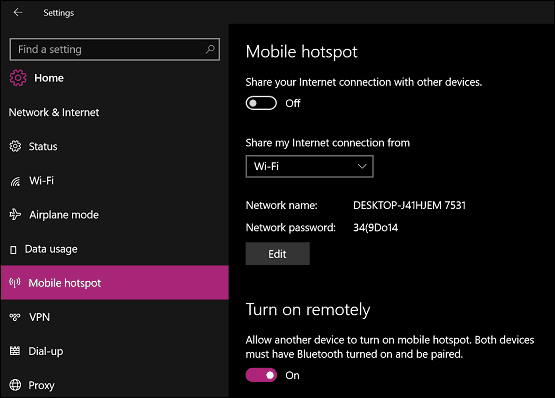555x398 pixels.
Task: Click the Settings window title
Action: click(59, 13)
